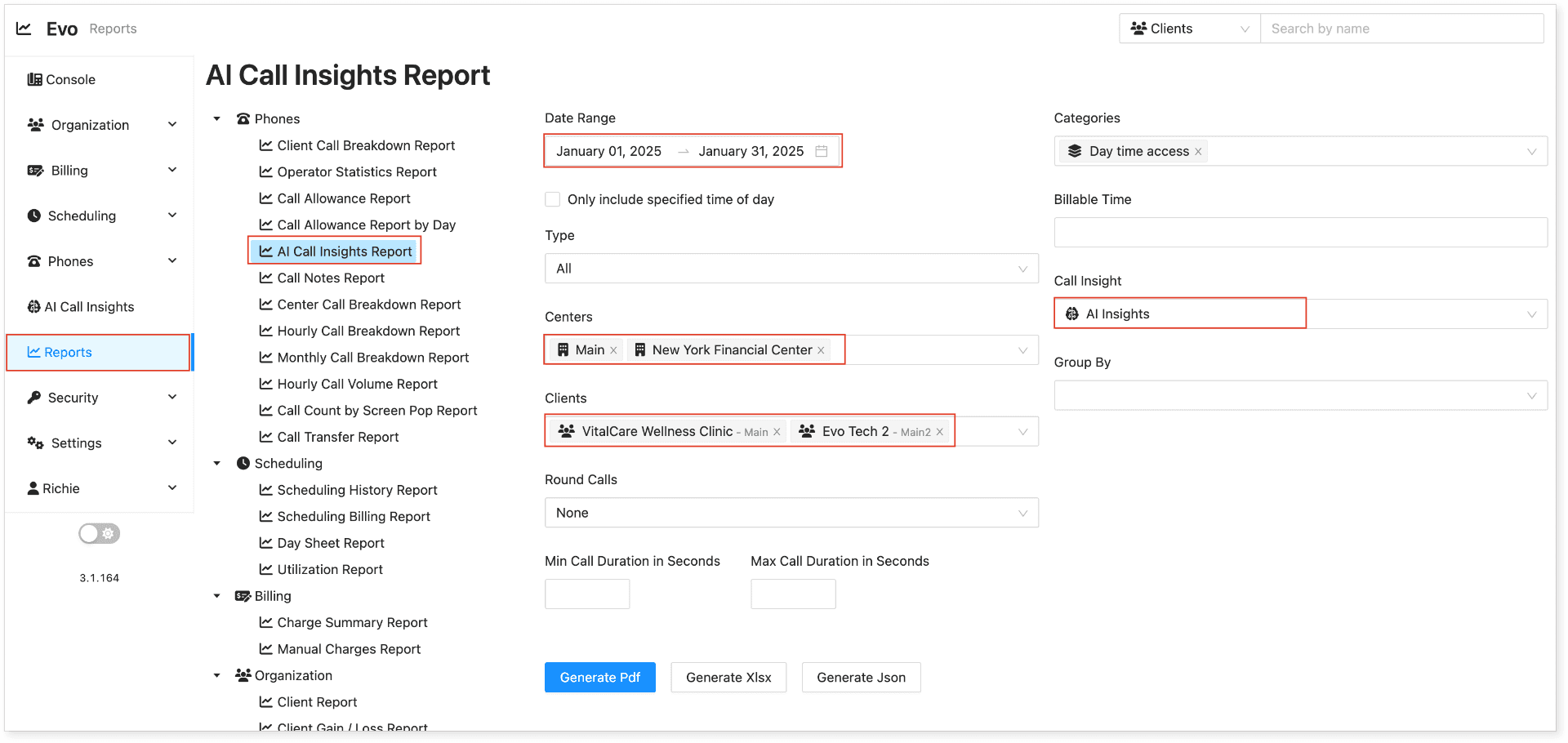Collapse the Scheduling report group
Viewport: 1568px width, 743px height.
[216, 464]
